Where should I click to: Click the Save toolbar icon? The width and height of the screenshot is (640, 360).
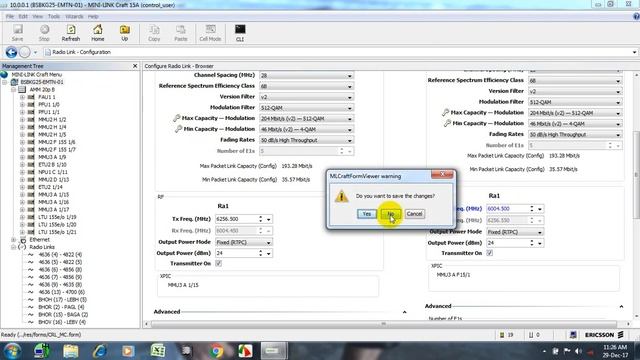coord(18,33)
